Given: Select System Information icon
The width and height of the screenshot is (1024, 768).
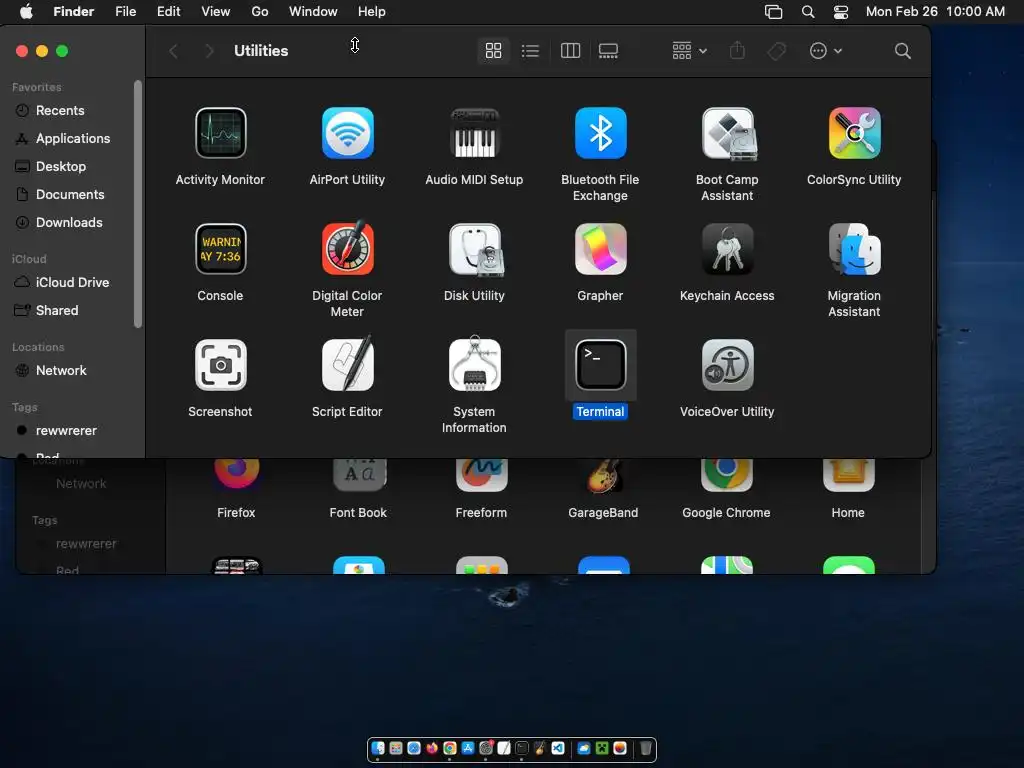Looking at the screenshot, I should coord(474,364).
